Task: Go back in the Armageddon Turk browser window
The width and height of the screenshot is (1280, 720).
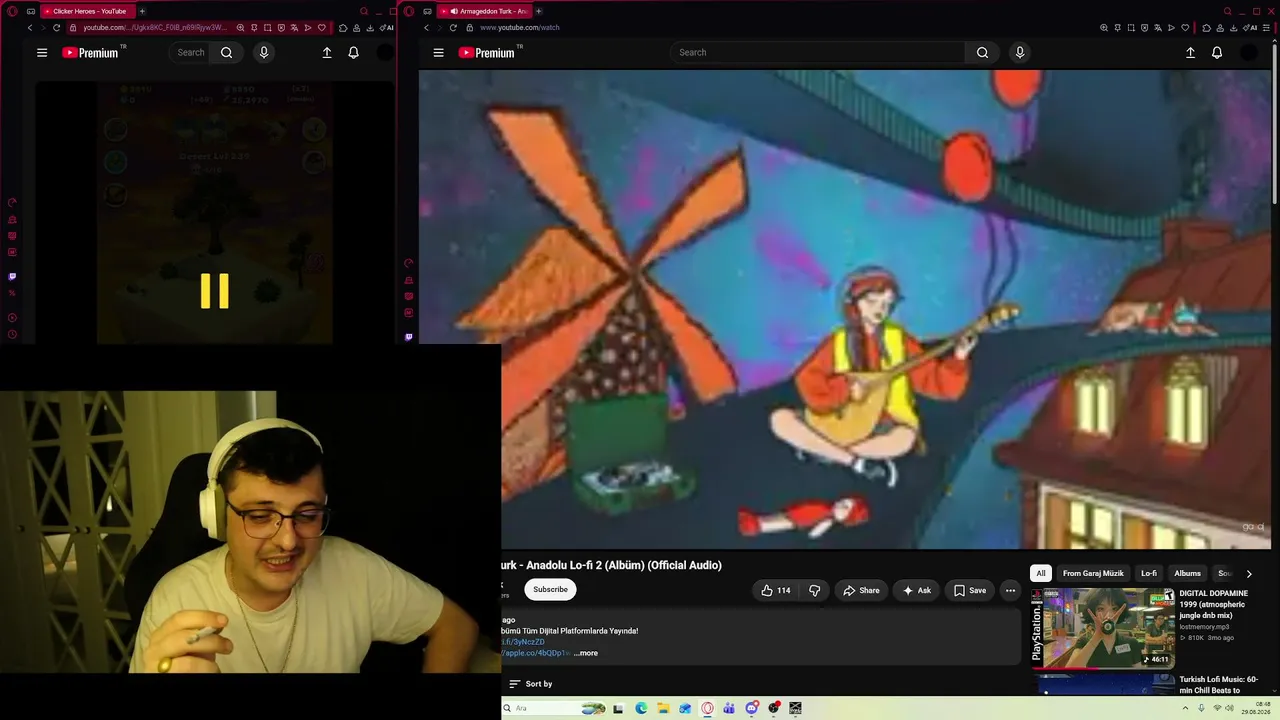Action: (426, 28)
